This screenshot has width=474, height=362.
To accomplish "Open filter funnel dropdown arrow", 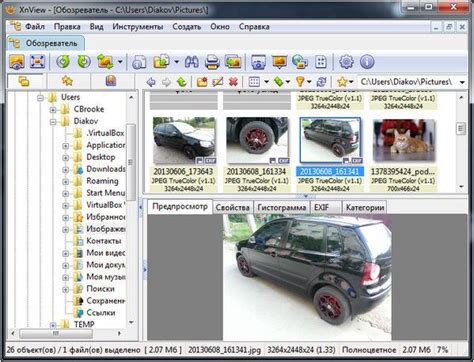I will [x=309, y=82].
